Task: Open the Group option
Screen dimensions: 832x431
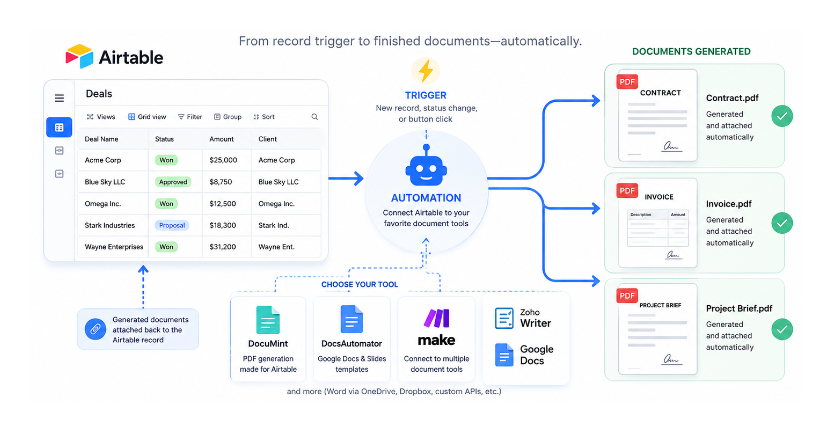Action: click(x=228, y=117)
